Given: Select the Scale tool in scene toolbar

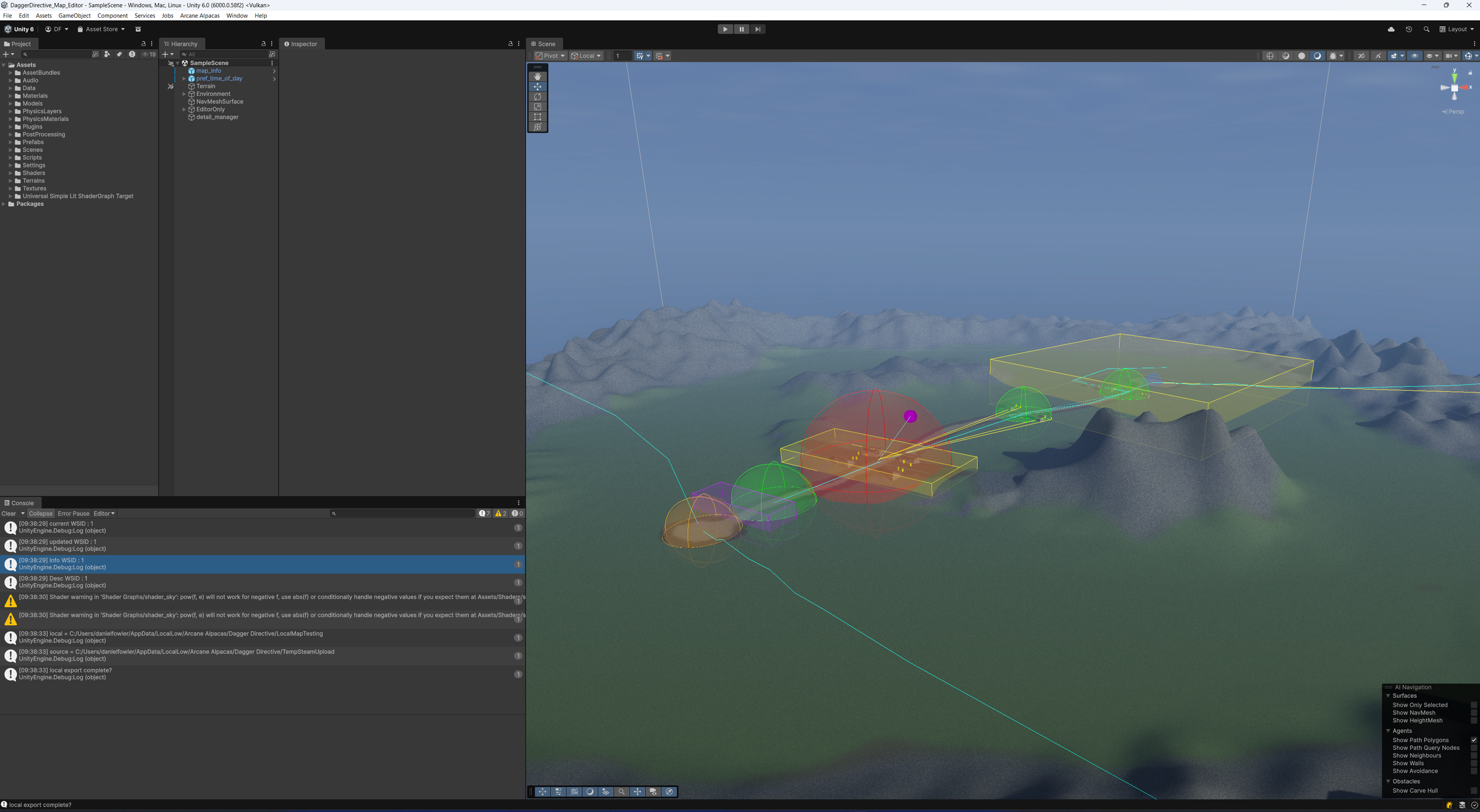Looking at the screenshot, I should (x=537, y=107).
